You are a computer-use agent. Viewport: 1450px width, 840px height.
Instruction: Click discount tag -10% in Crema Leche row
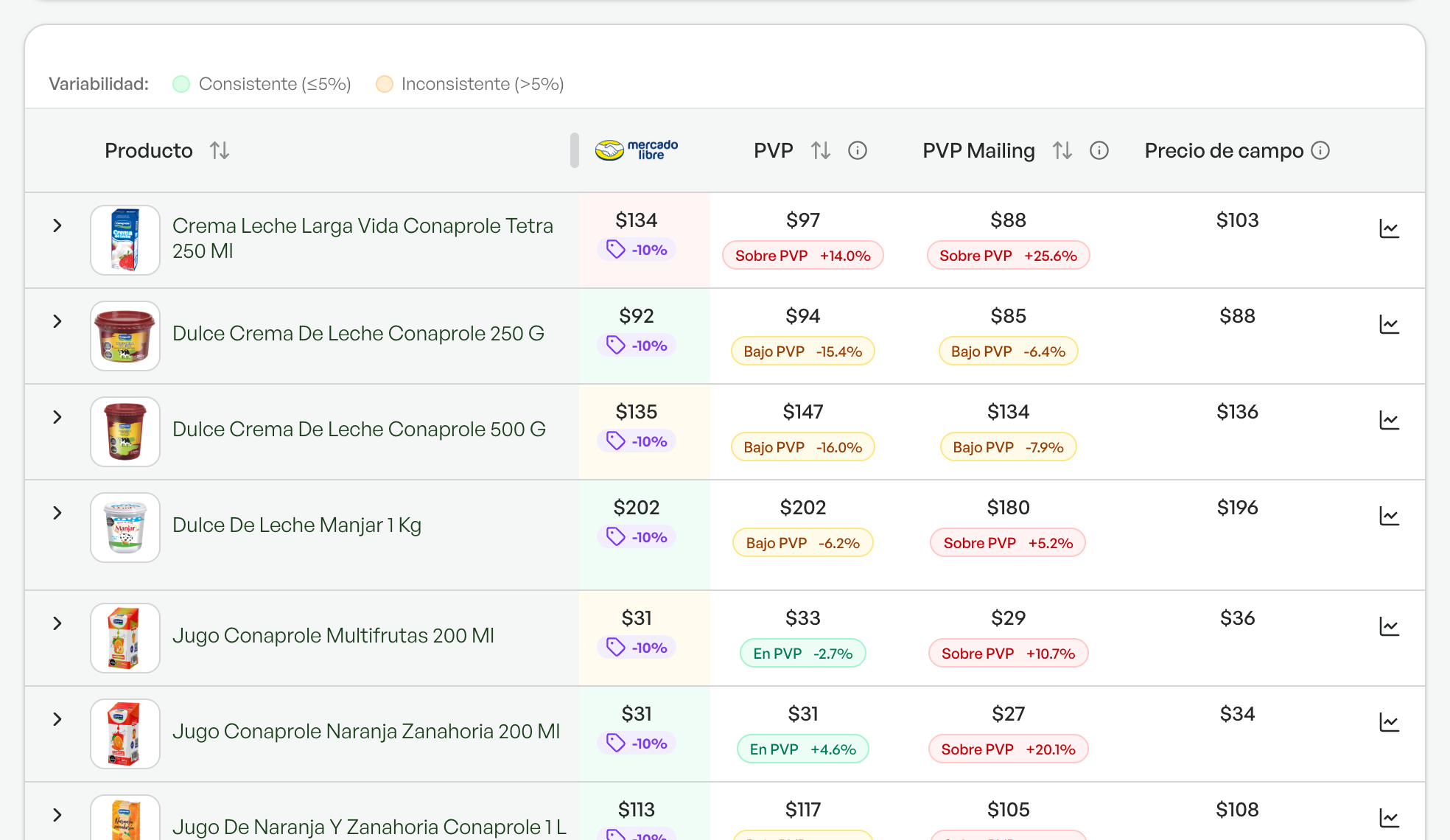click(x=637, y=250)
